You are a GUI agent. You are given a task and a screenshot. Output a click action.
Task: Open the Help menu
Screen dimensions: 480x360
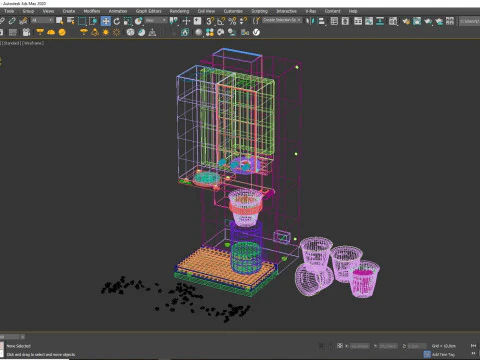[x=353, y=11]
